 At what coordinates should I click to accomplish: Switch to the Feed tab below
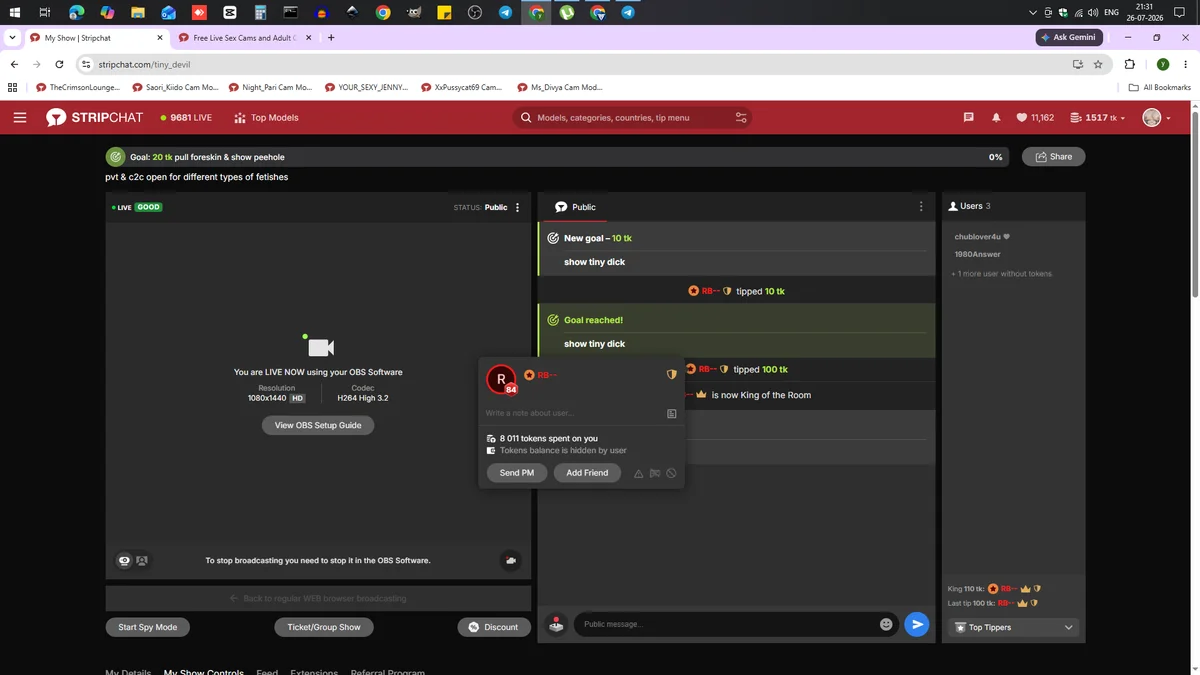[267, 671]
